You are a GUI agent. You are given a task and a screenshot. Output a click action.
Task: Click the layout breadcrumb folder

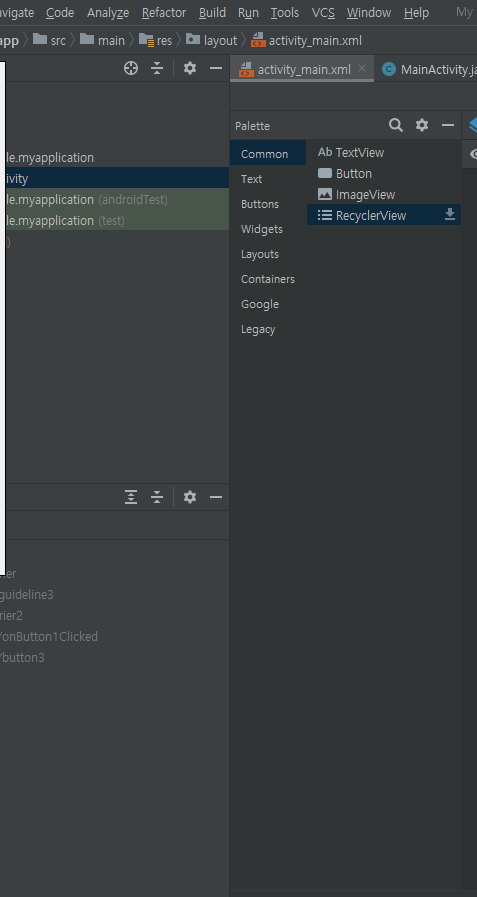[x=212, y=41]
